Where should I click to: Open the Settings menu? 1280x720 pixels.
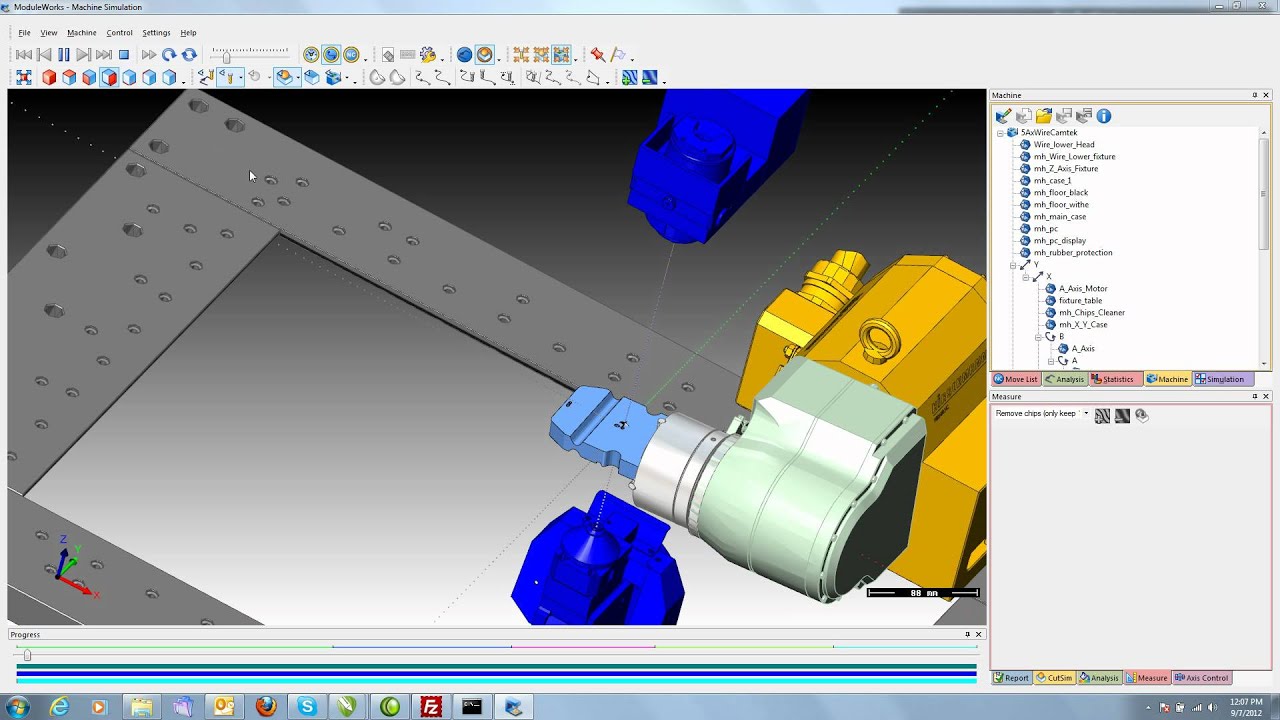(156, 33)
